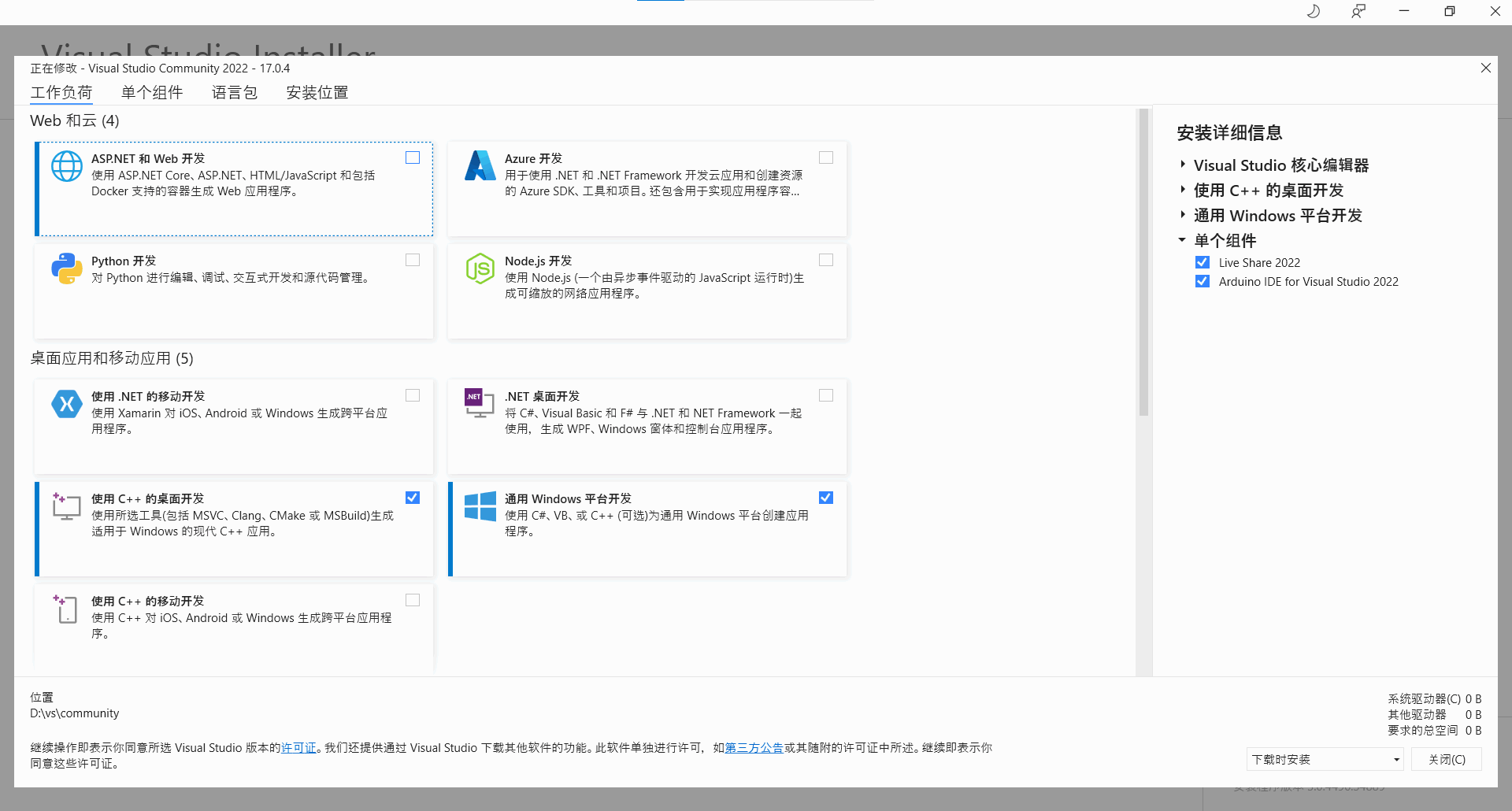Click the .NET desktop development icon

coord(480,403)
